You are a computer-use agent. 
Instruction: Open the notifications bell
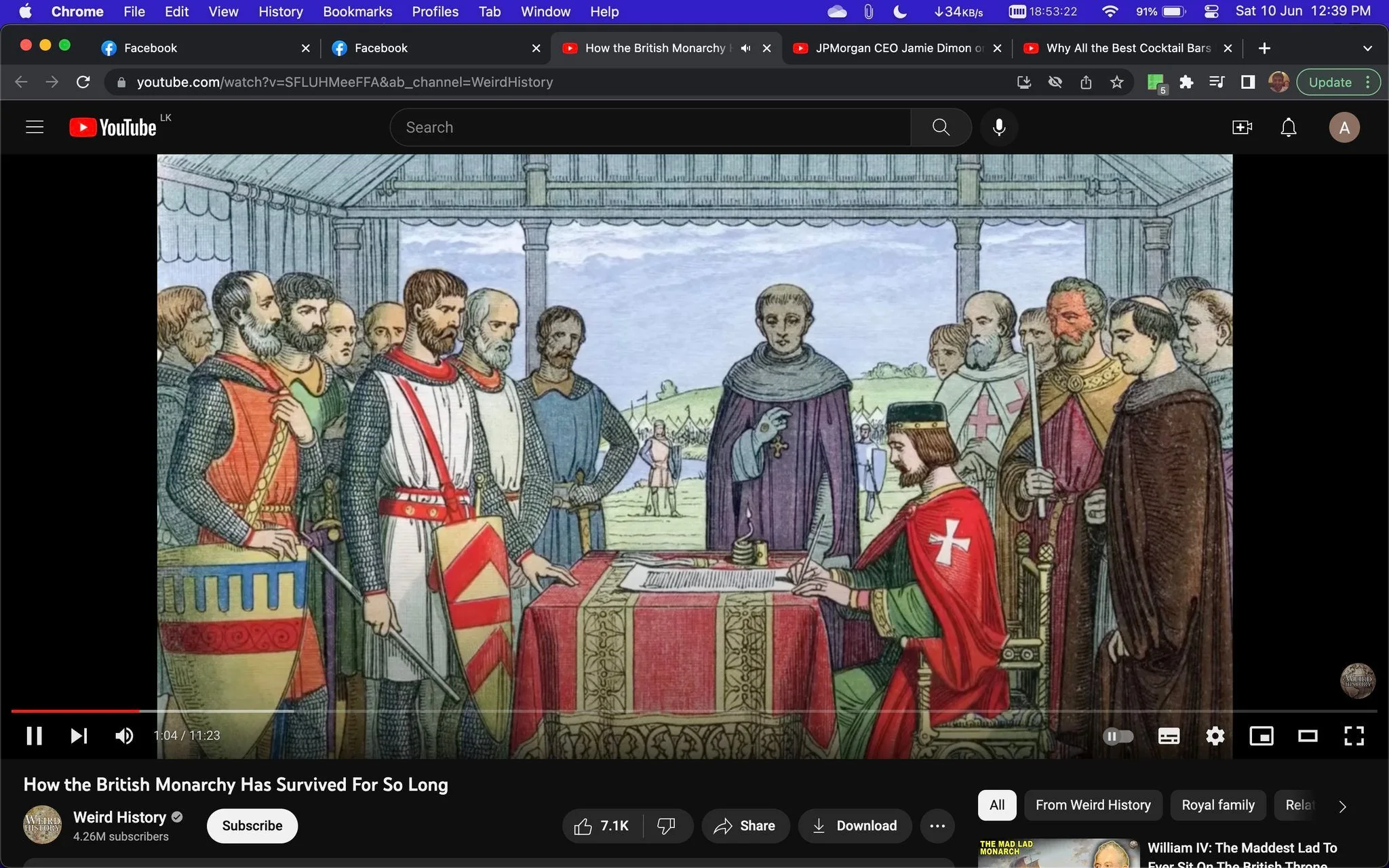[x=1288, y=127]
